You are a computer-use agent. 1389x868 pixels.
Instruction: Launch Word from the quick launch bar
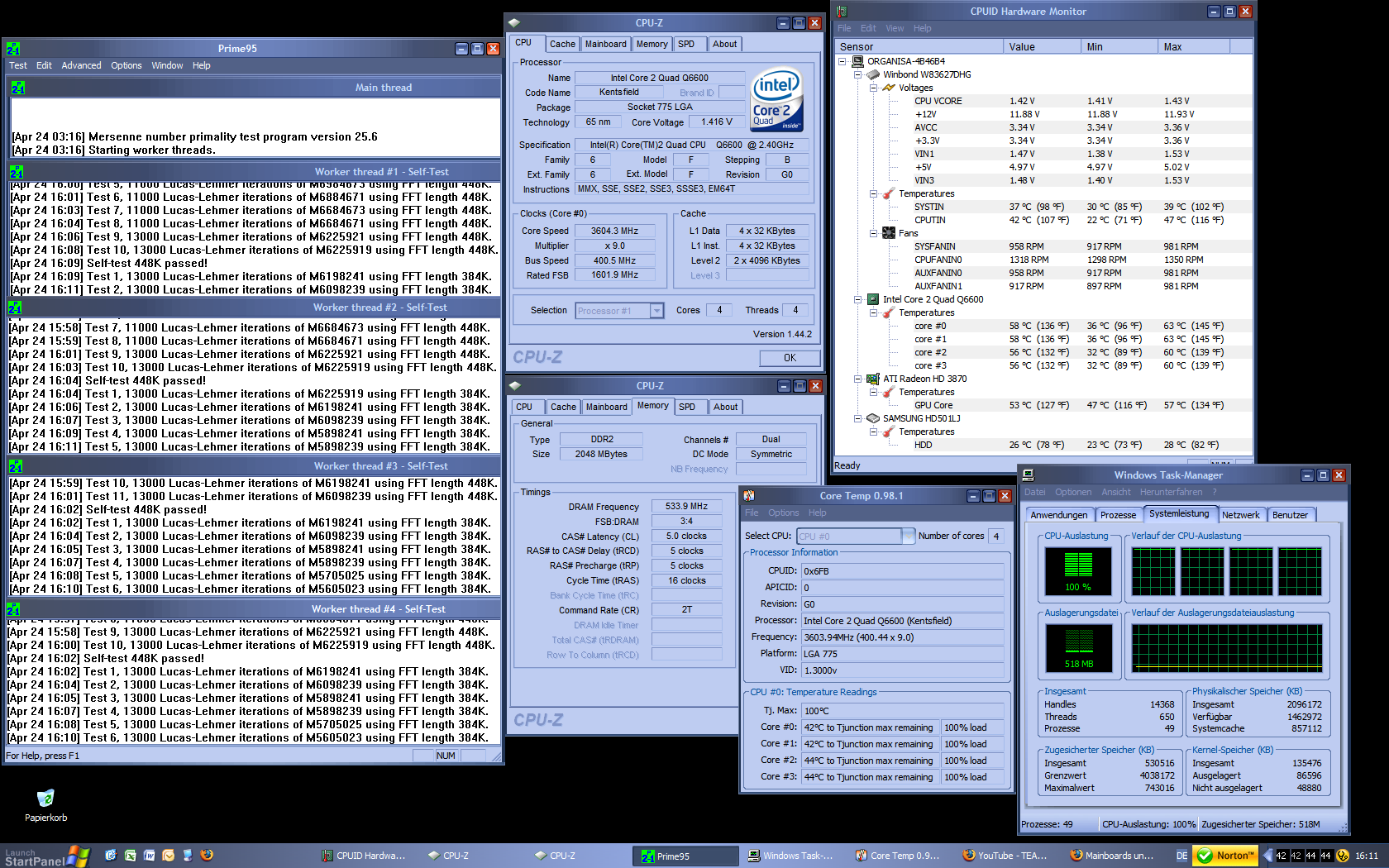150,856
